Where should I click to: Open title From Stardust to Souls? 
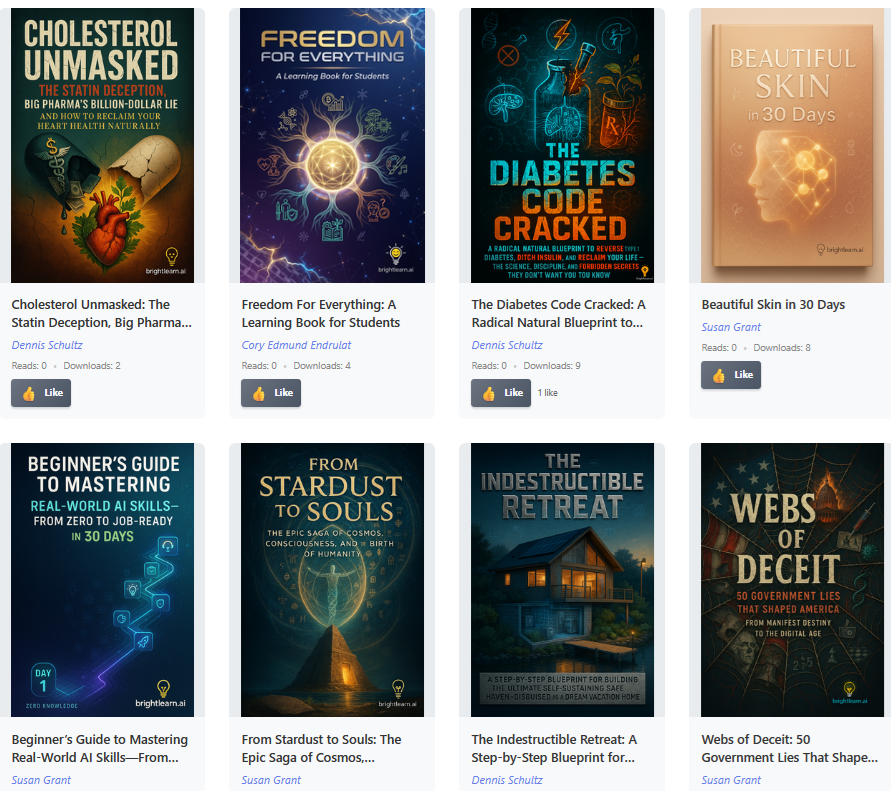pos(322,748)
